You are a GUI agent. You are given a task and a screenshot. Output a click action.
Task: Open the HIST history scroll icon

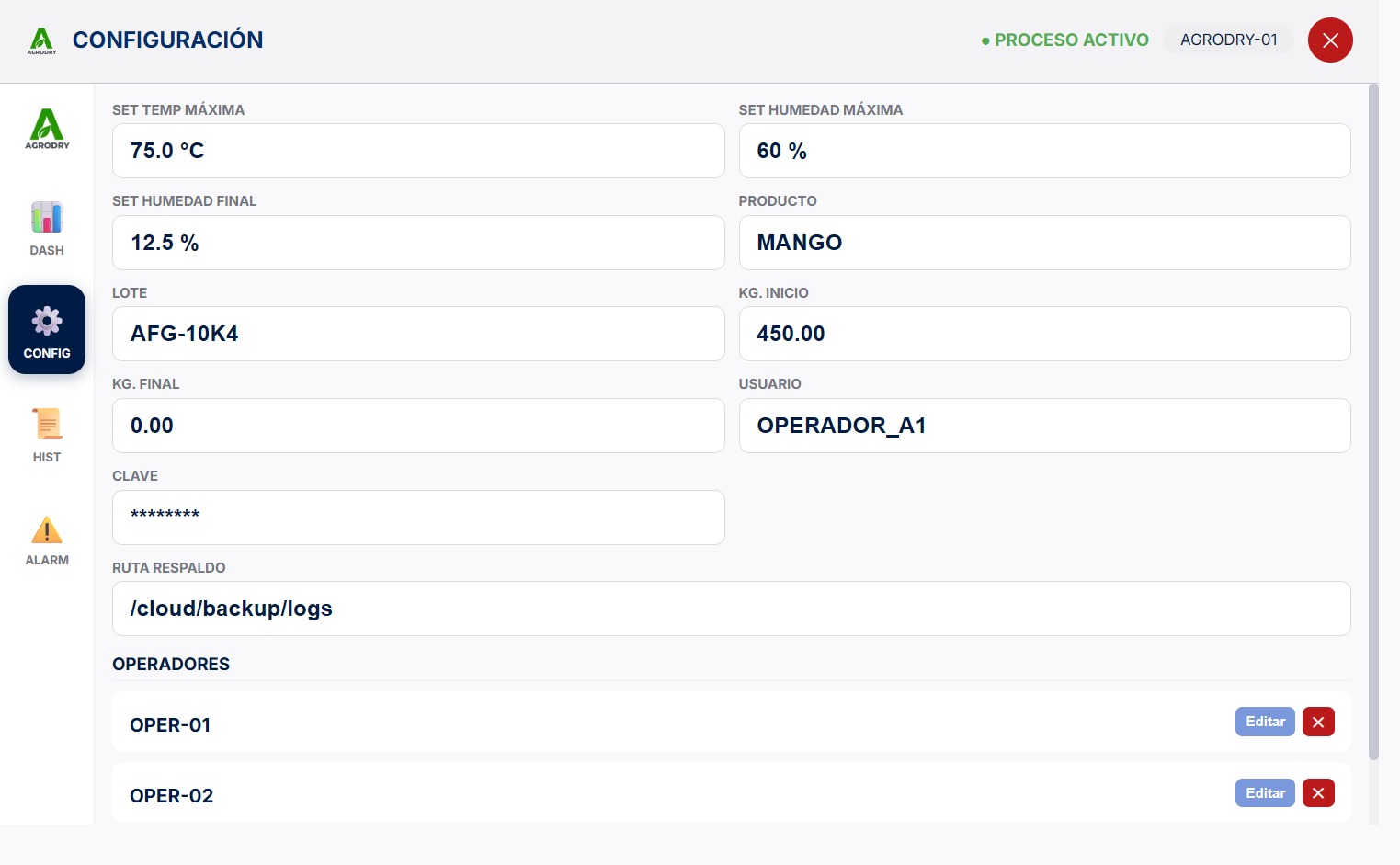(x=47, y=424)
